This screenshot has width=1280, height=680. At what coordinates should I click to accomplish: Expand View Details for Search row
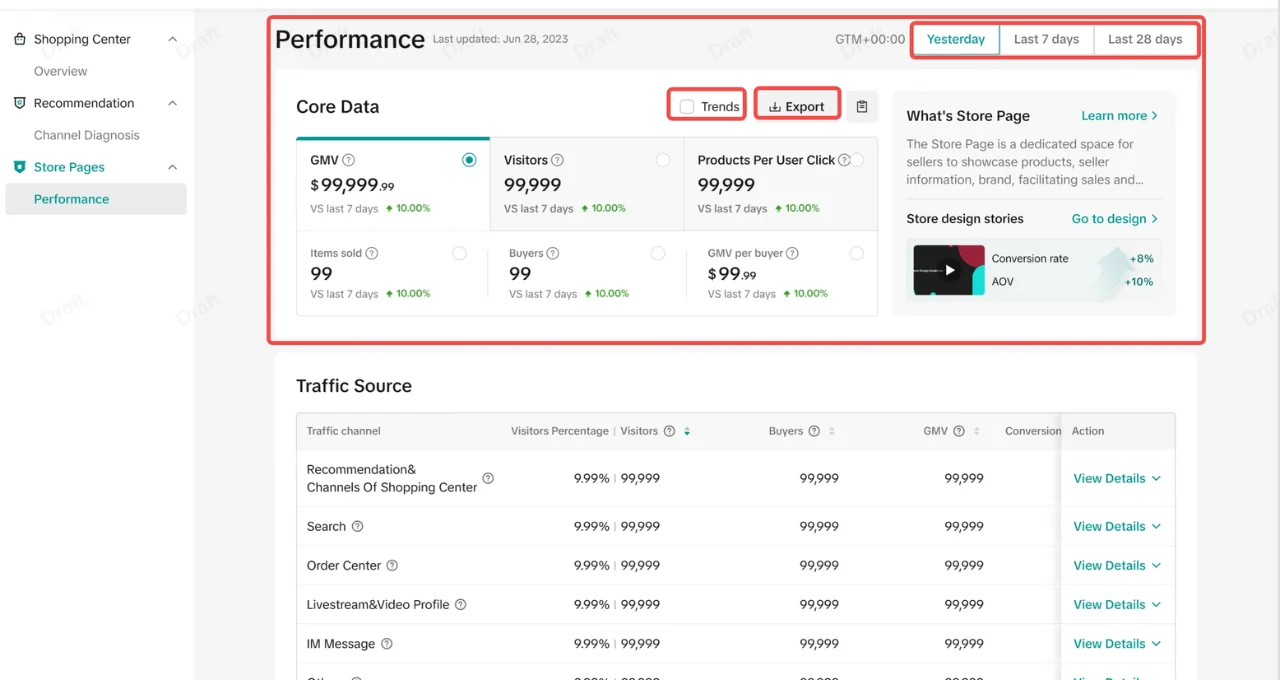click(1116, 527)
